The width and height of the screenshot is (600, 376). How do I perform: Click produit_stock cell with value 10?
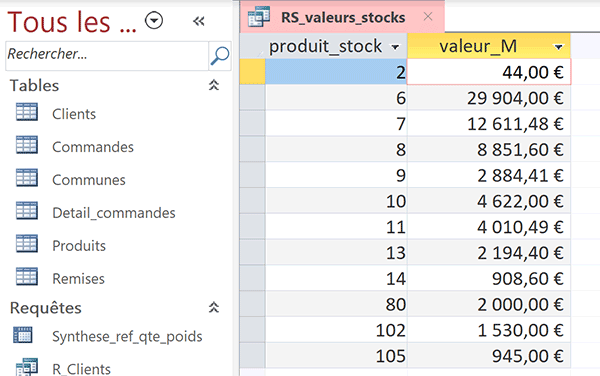point(336,201)
